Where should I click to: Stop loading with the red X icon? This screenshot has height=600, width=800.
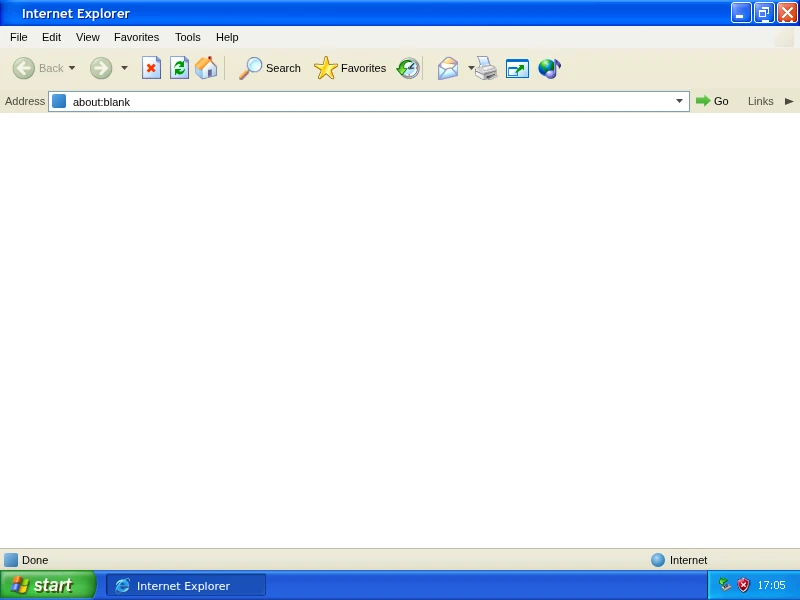coord(151,68)
